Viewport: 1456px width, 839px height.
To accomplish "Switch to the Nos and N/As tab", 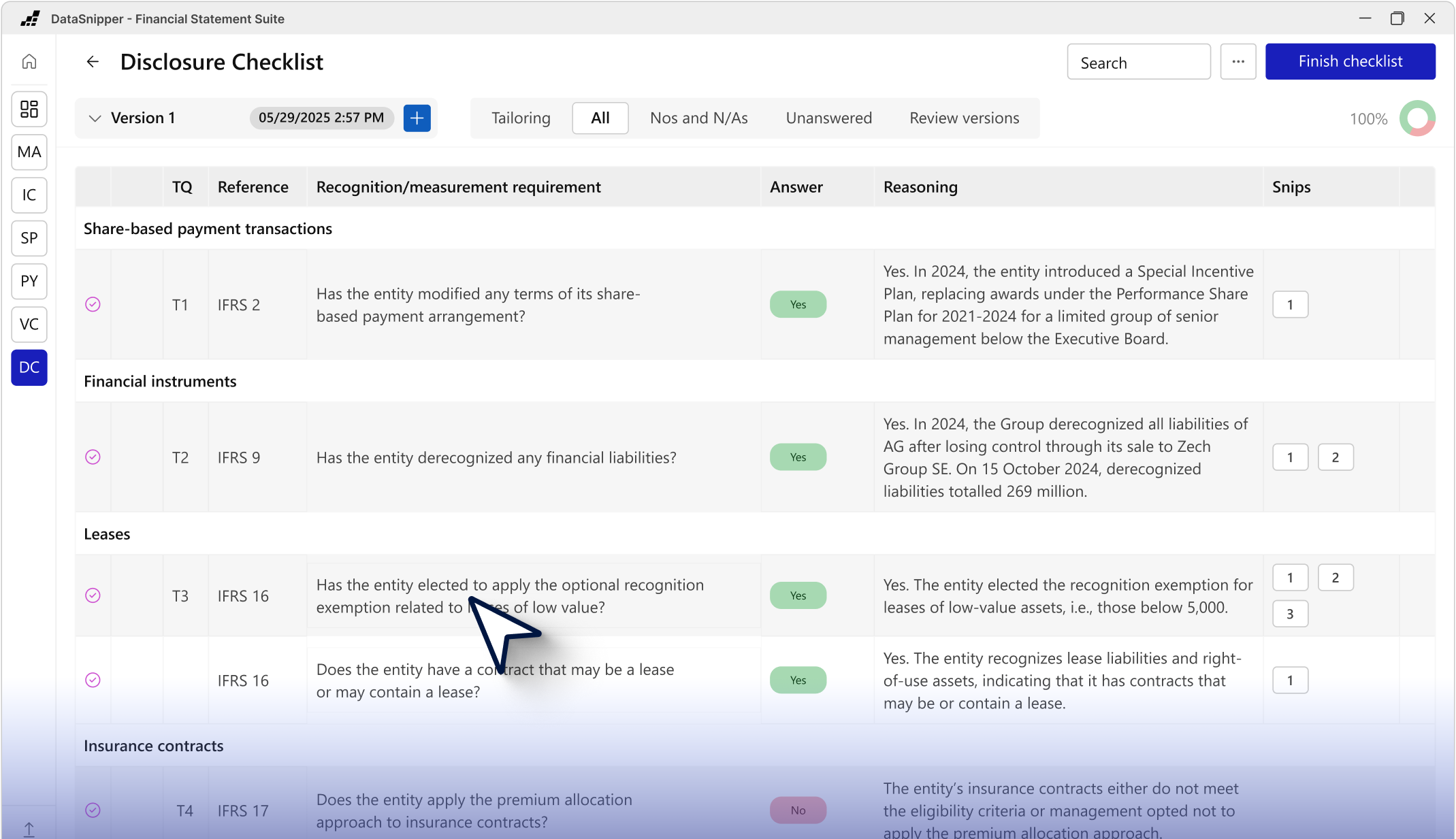I will pos(698,118).
